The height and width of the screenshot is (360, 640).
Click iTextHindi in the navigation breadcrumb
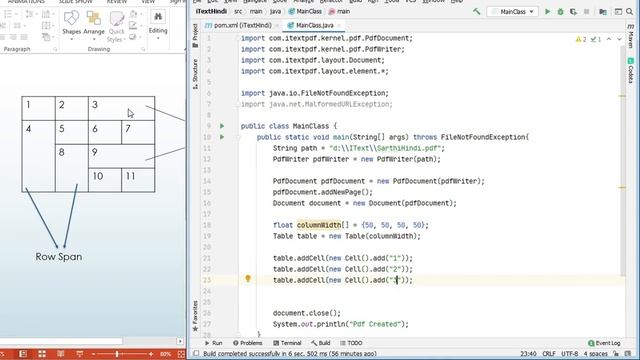click(x=211, y=11)
